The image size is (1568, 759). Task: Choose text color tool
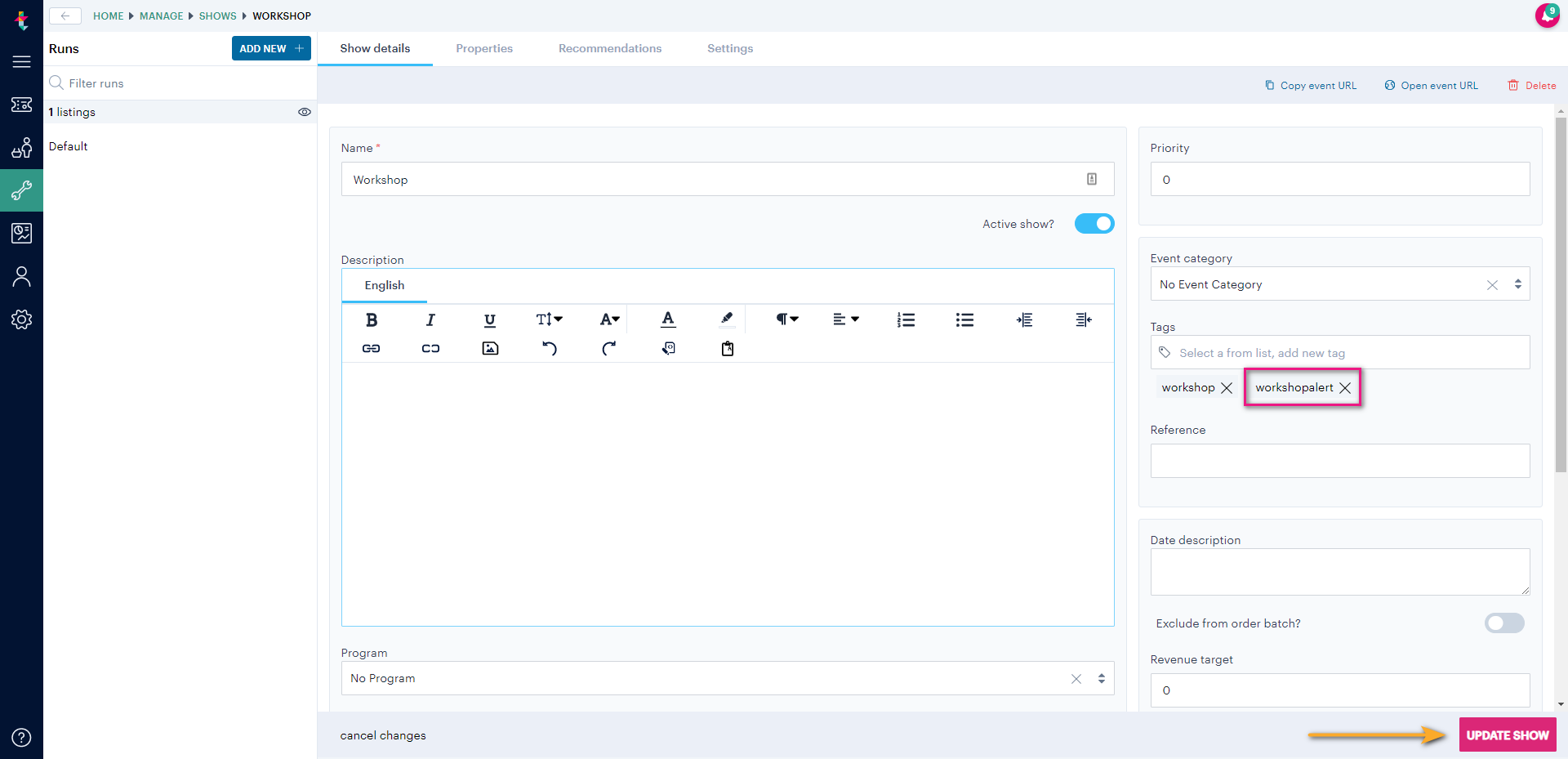668,319
